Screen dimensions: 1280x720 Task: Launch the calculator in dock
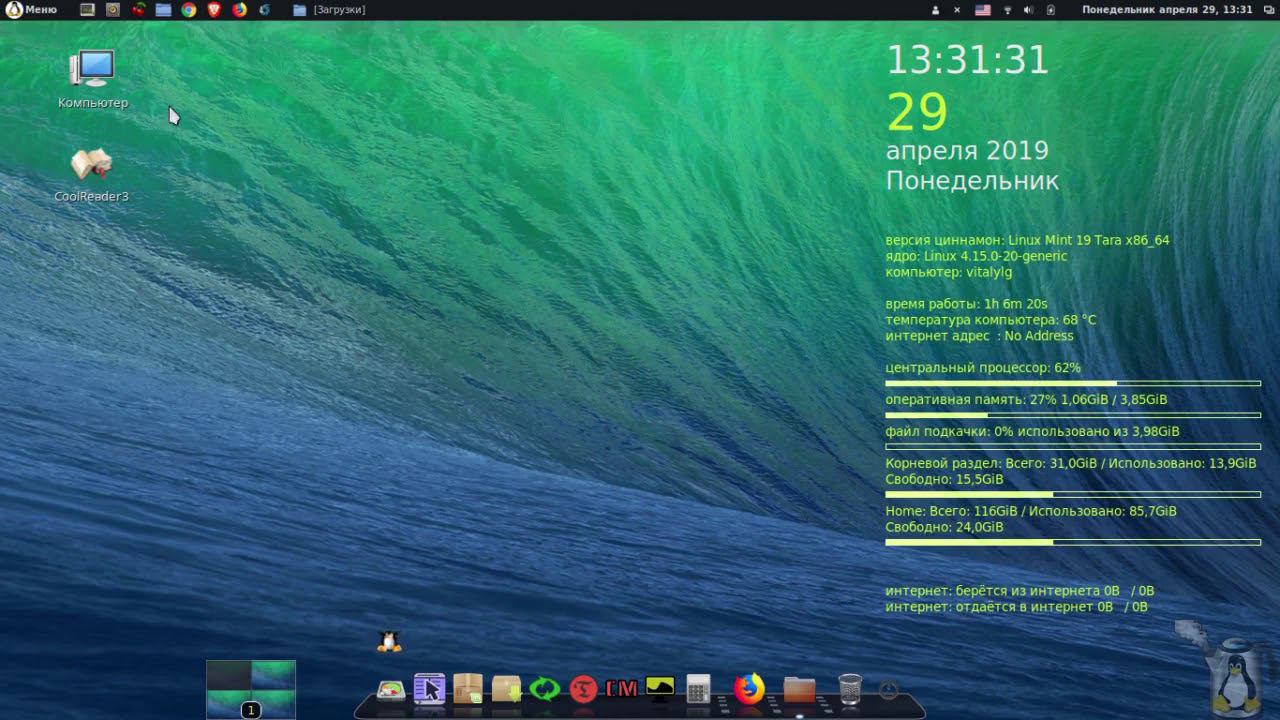pyautogui.click(x=698, y=689)
